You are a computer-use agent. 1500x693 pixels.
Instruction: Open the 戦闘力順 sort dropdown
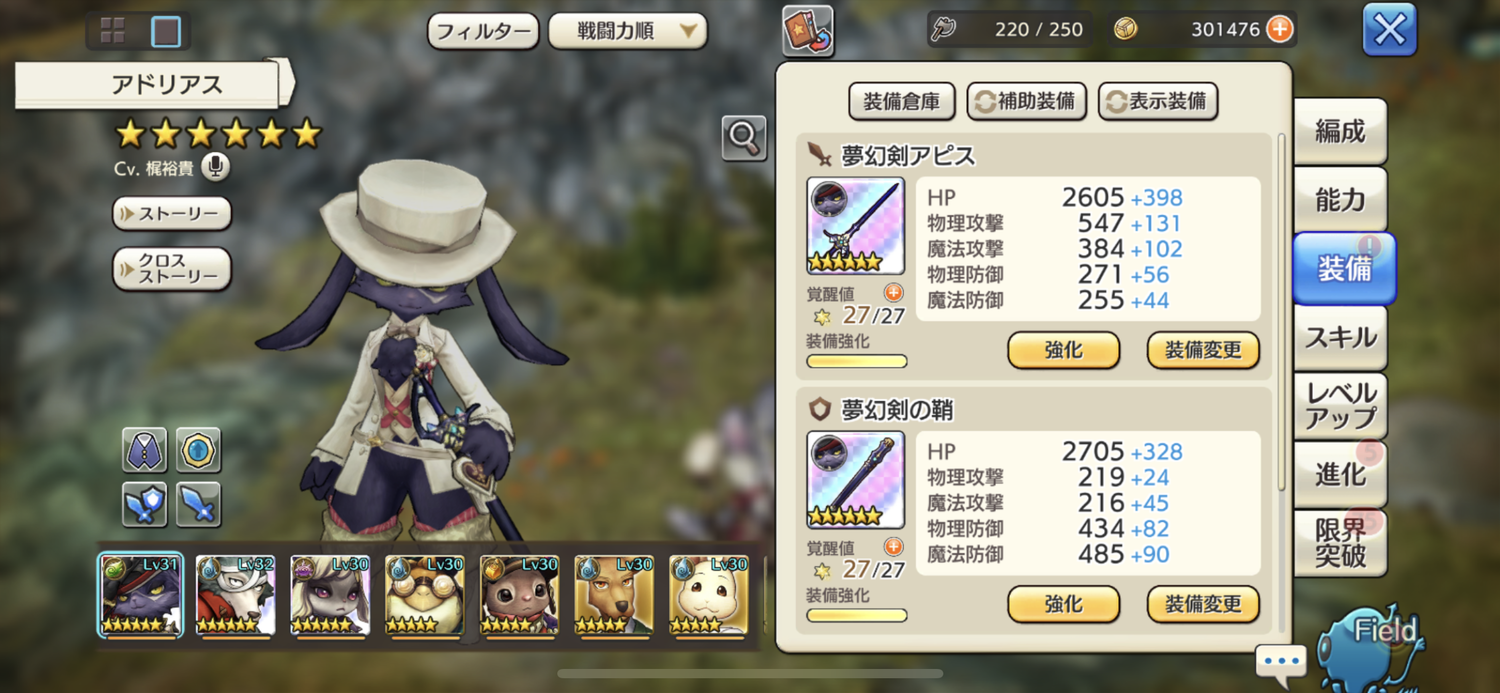tap(628, 31)
